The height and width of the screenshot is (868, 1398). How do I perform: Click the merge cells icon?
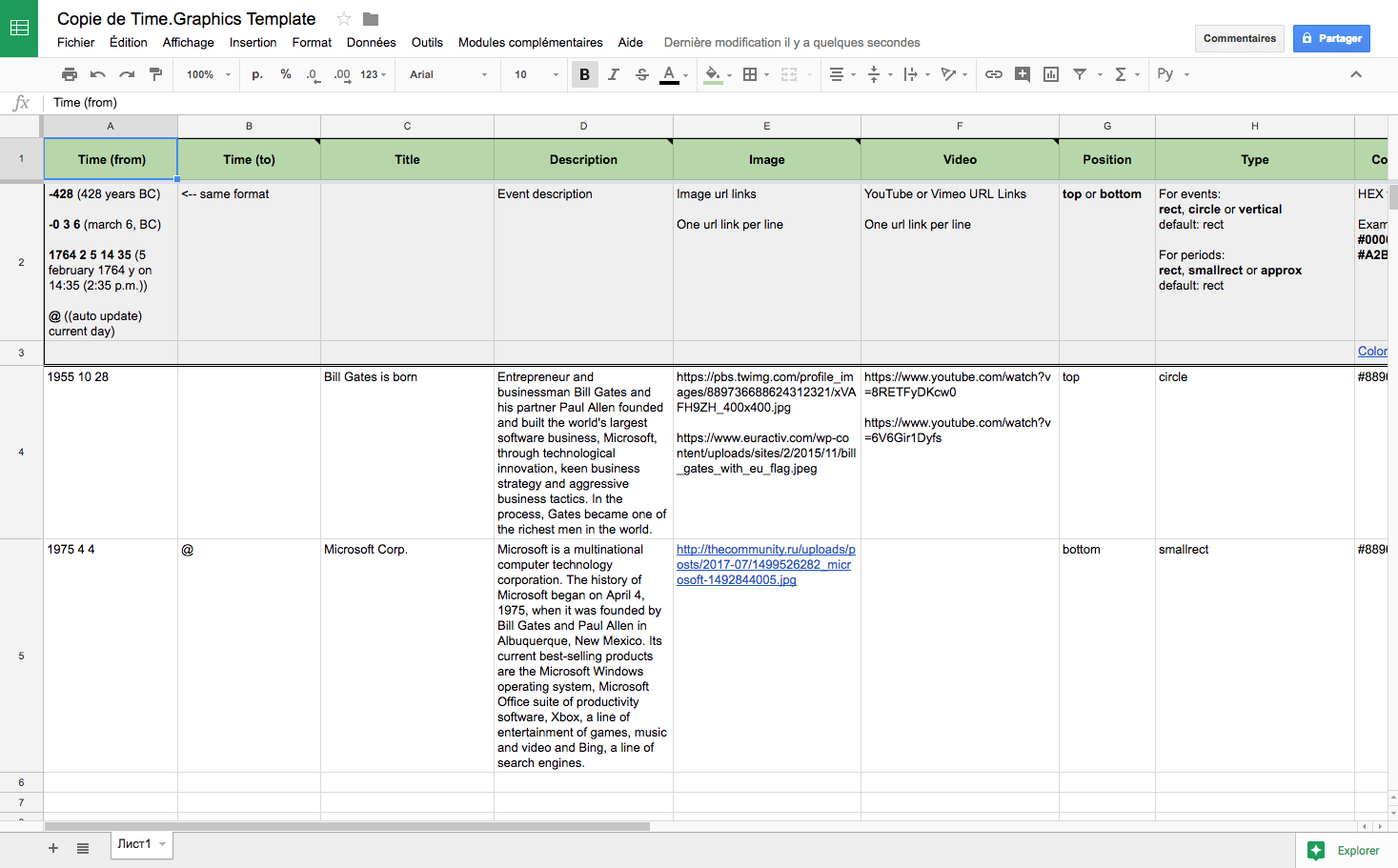[x=789, y=74]
